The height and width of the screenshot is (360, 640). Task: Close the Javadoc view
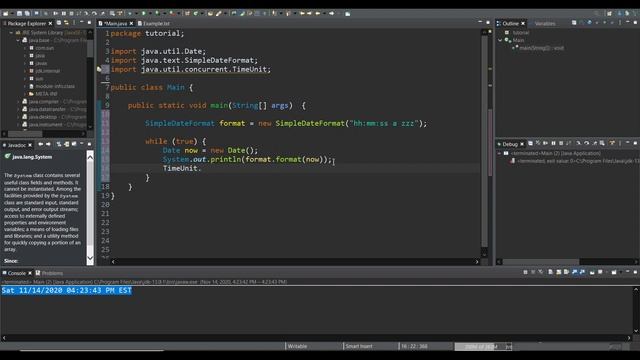pos(30,144)
